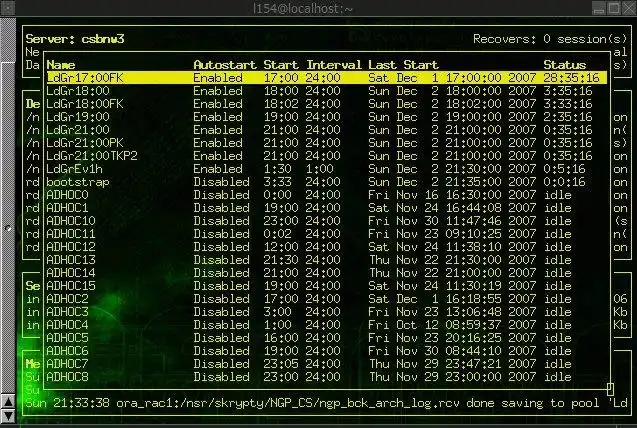The width and height of the screenshot is (637, 428).
Task: Select the ADHOC11 group row
Action: [x=327, y=233]
